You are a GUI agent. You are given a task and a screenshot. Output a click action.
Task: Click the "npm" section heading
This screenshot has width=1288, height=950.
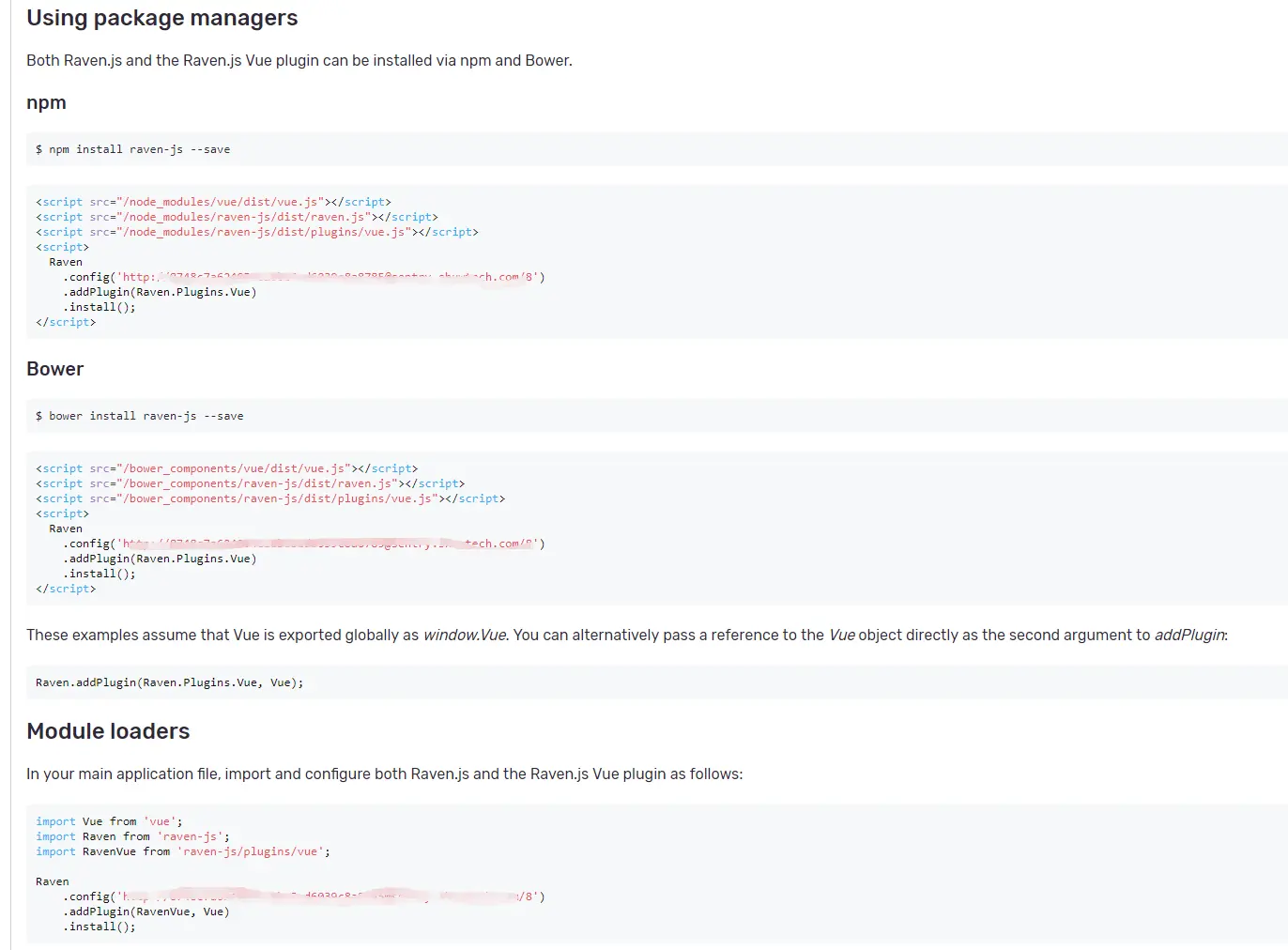[46, 103]
